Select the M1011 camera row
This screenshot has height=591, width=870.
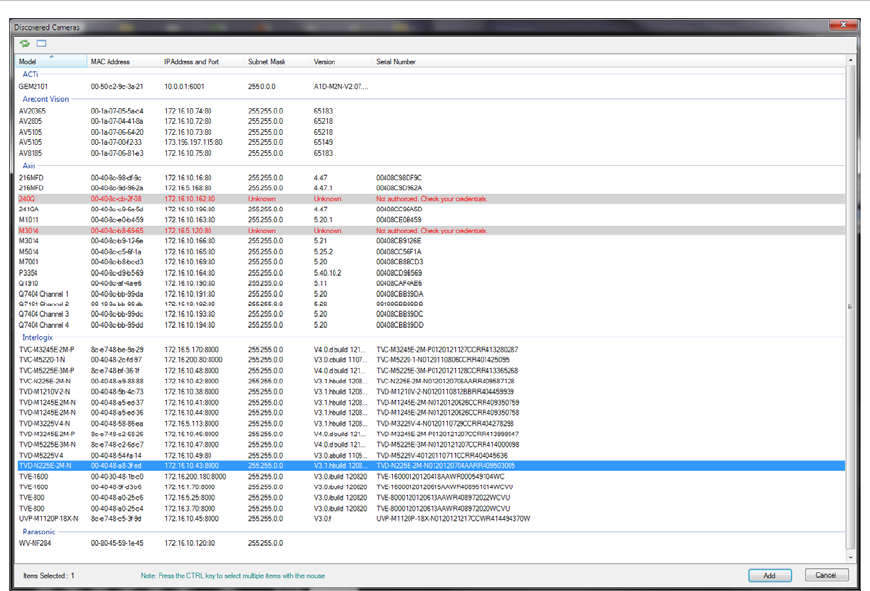click(x=431, y=220)
